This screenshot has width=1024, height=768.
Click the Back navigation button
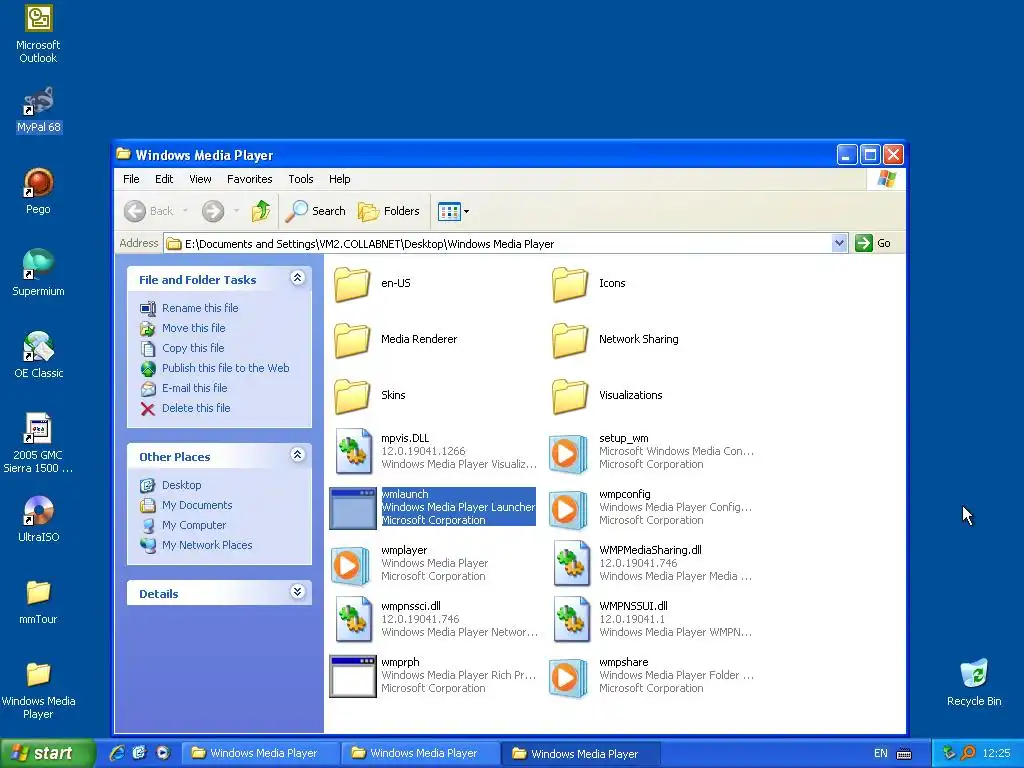[150, 211]
